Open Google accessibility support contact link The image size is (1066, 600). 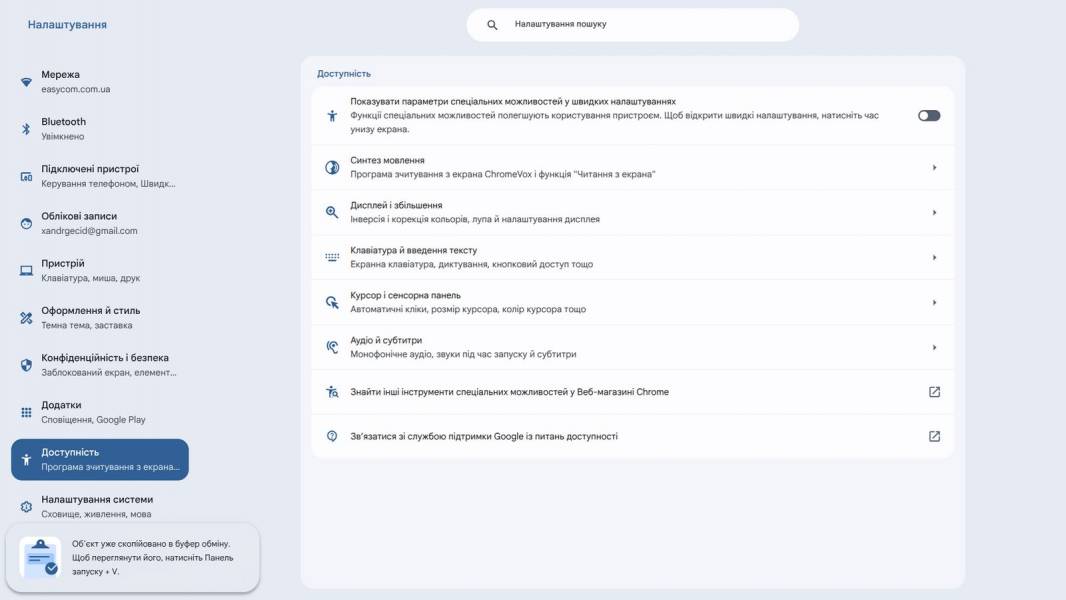click(x=632, y=436)
